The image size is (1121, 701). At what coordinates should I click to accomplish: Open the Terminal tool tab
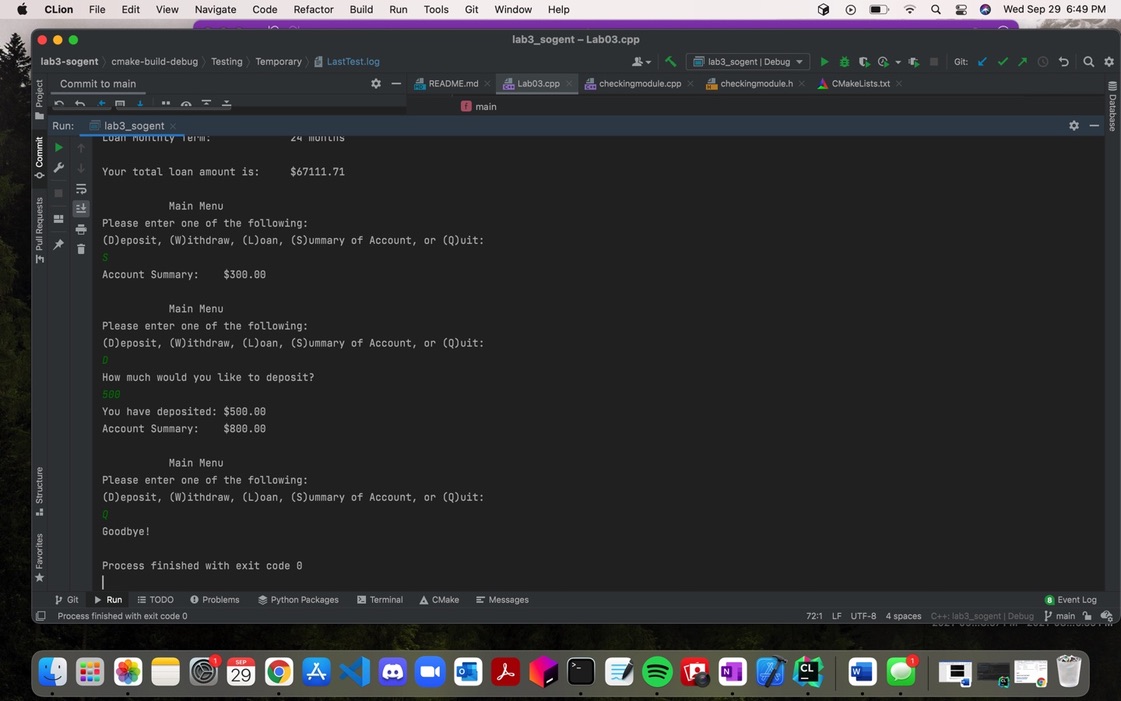click(380, 600)
